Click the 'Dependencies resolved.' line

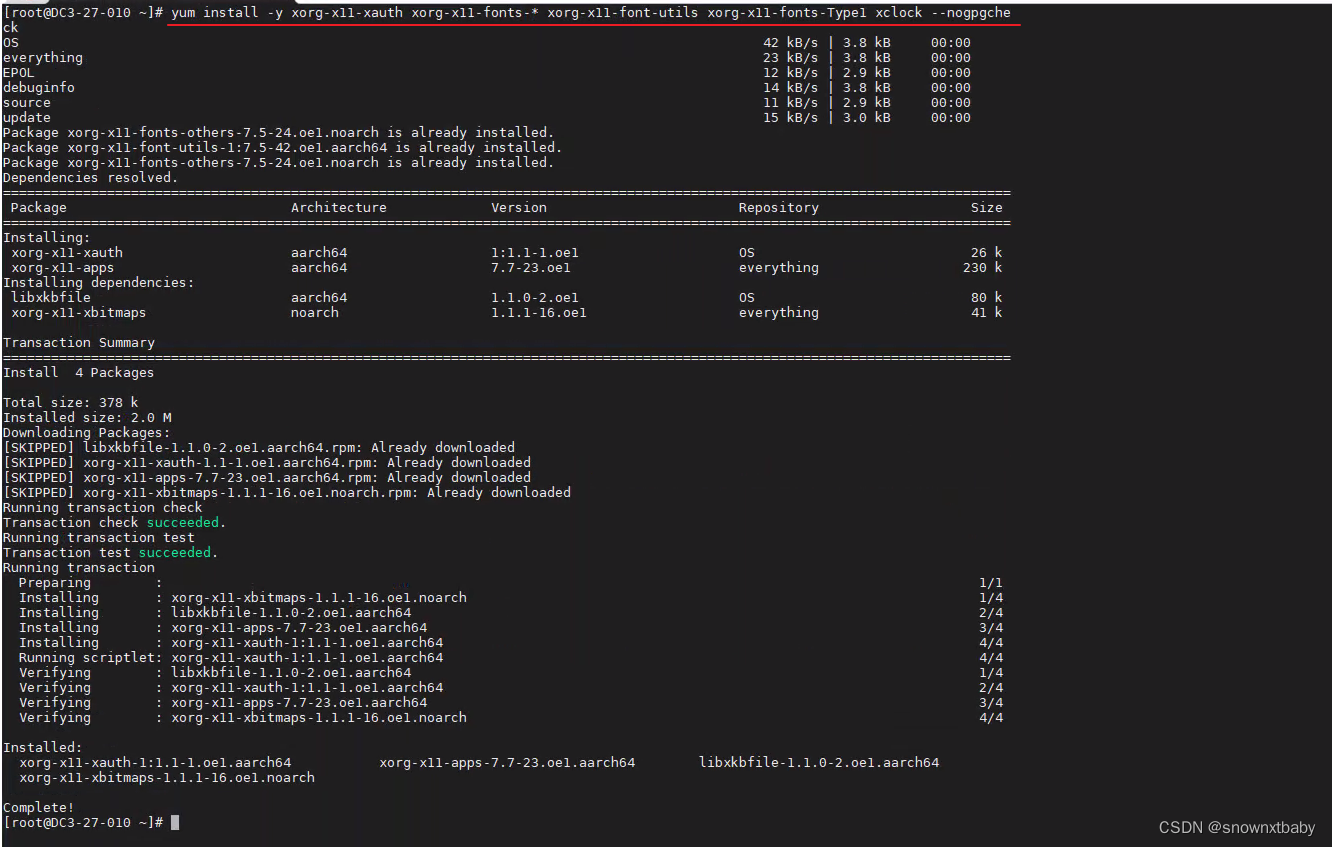pyautogui.click(x=90, y=178)
